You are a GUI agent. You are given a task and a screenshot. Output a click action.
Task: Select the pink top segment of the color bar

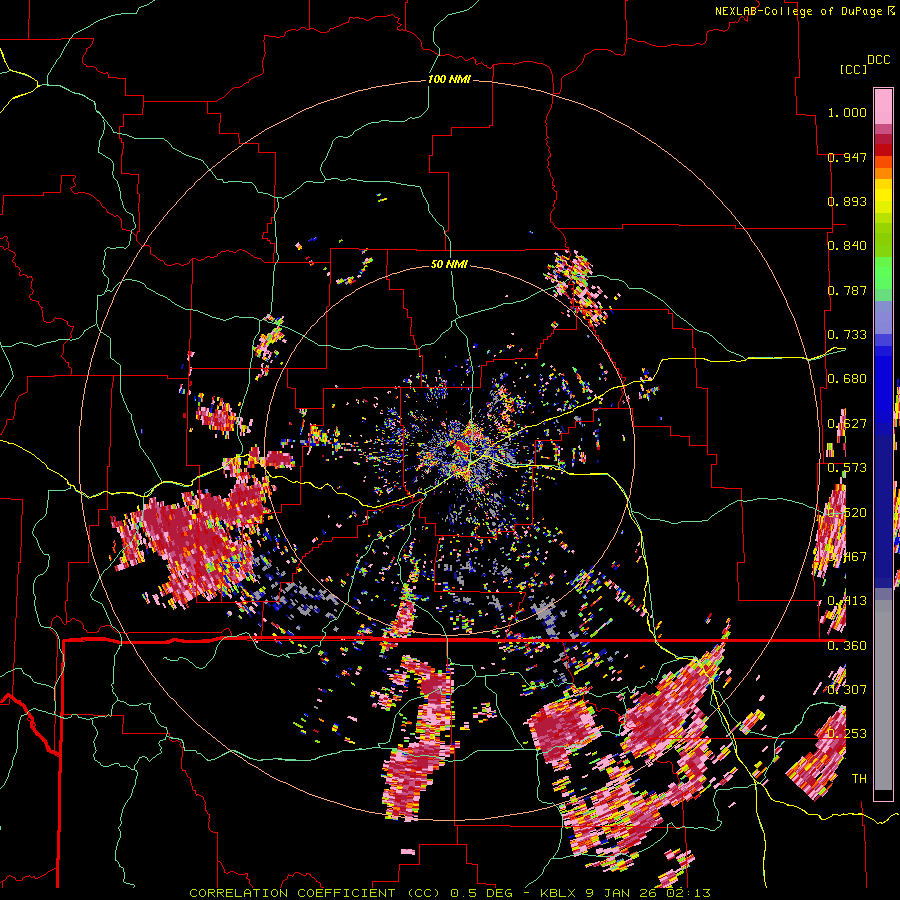(x=883, y=107)
